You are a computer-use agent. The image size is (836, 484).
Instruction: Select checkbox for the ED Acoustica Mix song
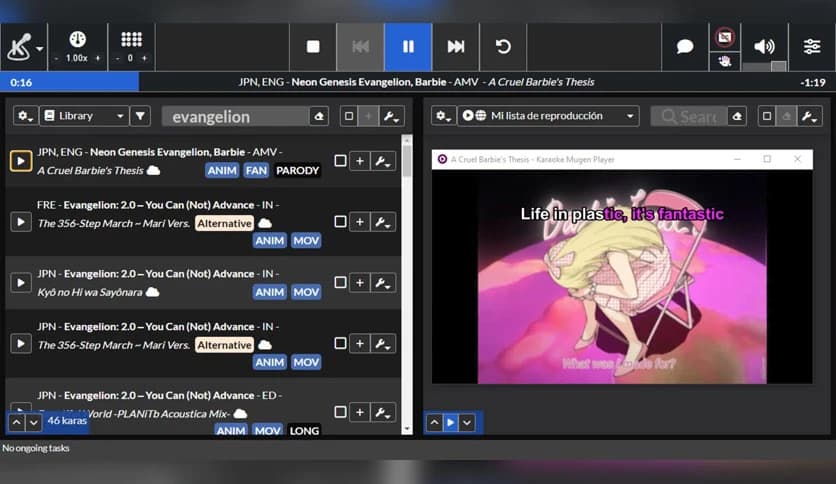tap(340, 412)
